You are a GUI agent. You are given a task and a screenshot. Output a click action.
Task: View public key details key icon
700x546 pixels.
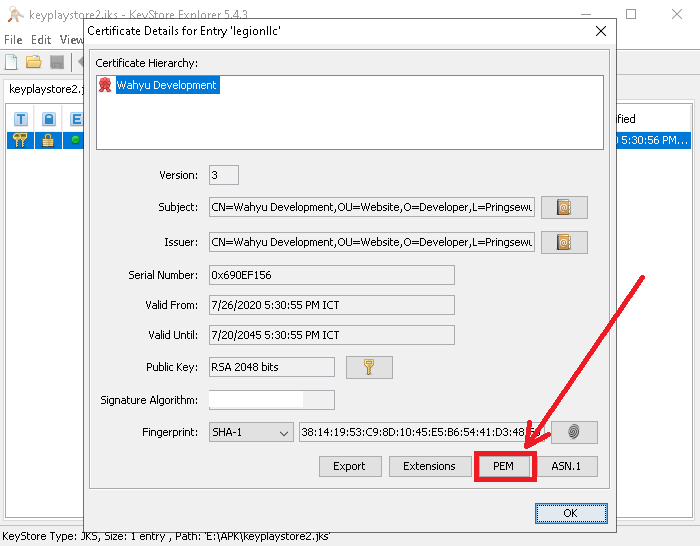[369, 367]
